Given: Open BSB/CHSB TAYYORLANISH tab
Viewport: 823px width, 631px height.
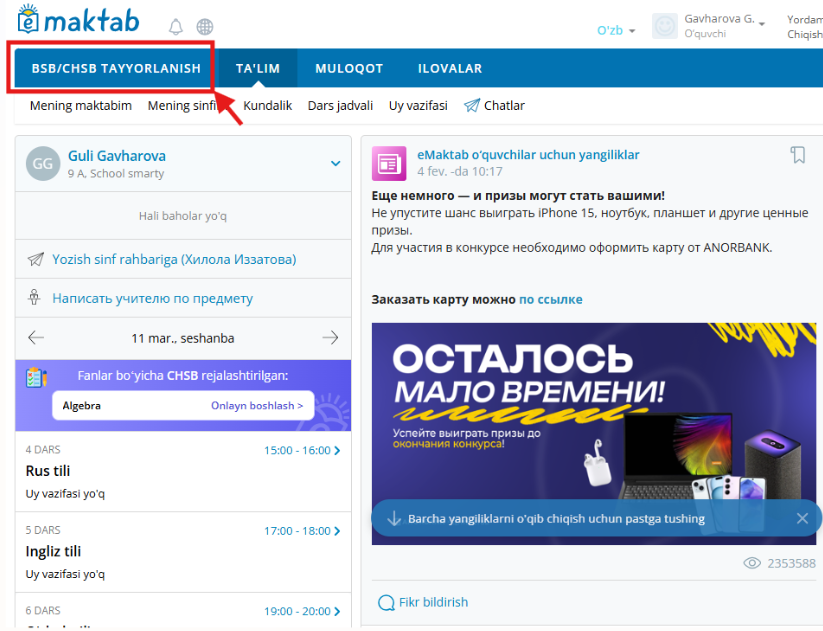Looking at the screenshot, I should [x=116, y=69].
